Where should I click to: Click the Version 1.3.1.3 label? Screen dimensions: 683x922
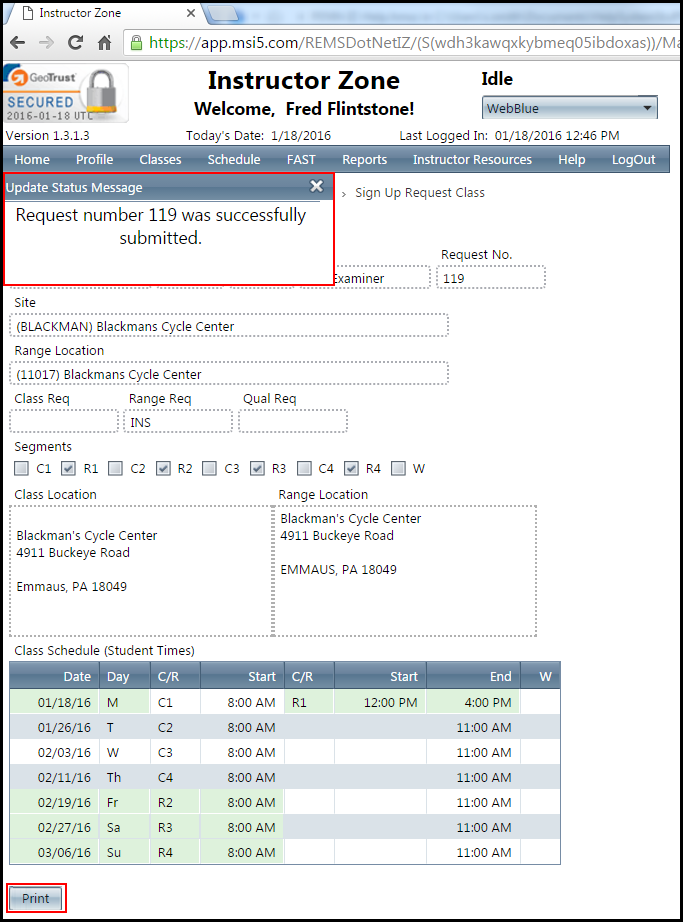[48, 136]
